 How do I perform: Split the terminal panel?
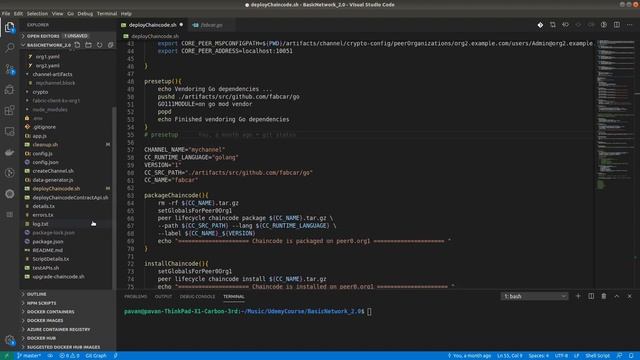(x=591, y=296)
